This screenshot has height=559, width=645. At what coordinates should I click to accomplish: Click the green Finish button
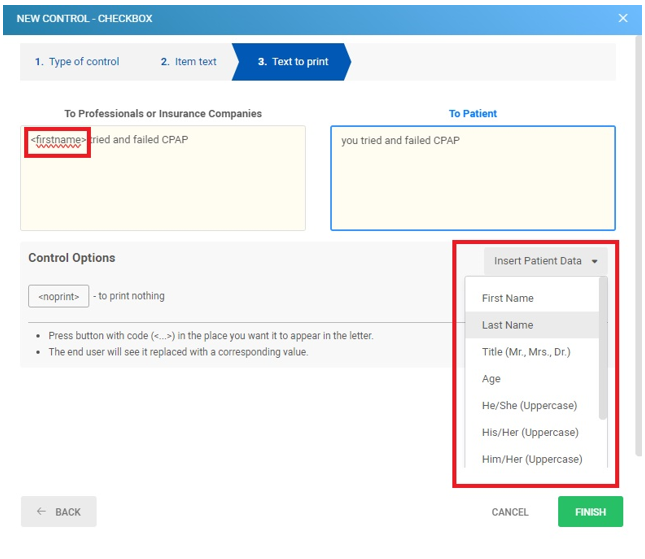pos(590,512)
